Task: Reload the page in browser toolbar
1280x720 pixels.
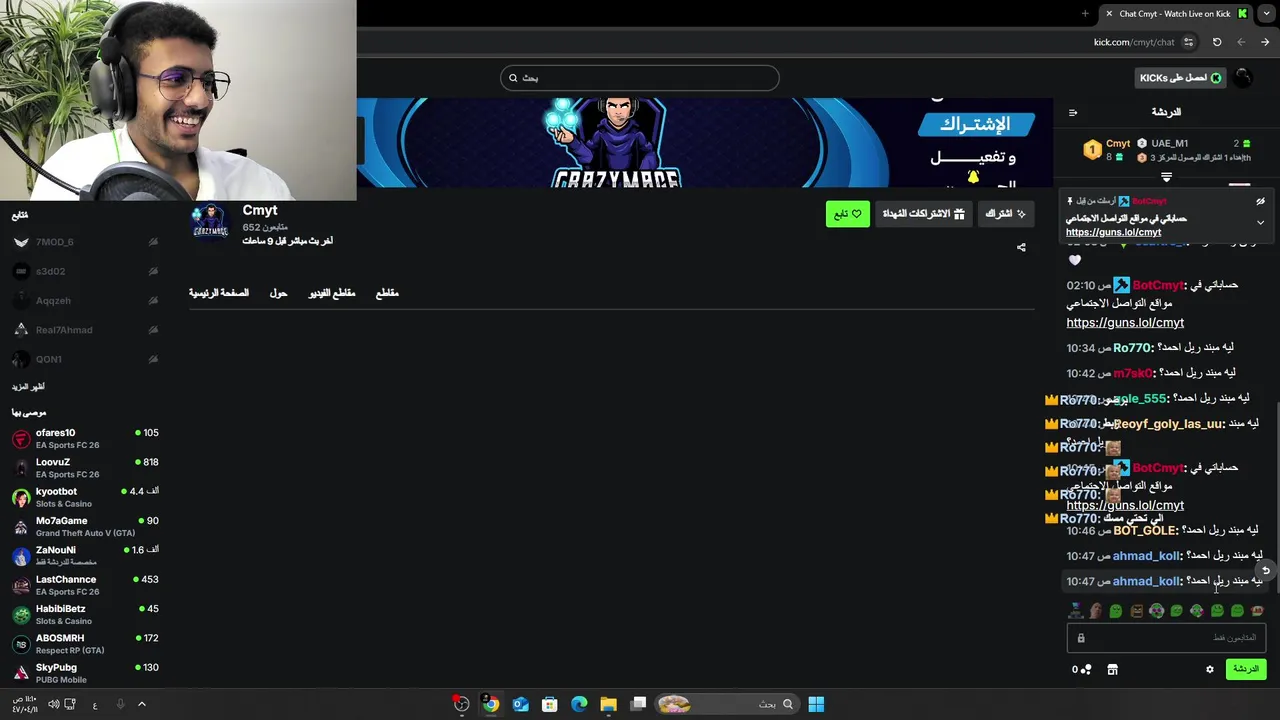Action: point(1217,42)
